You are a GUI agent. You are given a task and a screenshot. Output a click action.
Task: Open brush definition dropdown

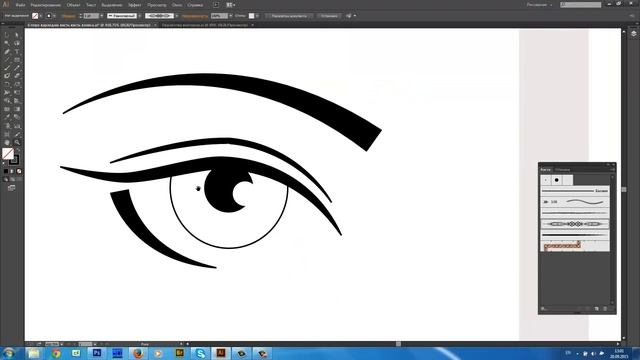pyautogui.click(x=176, y=16)
